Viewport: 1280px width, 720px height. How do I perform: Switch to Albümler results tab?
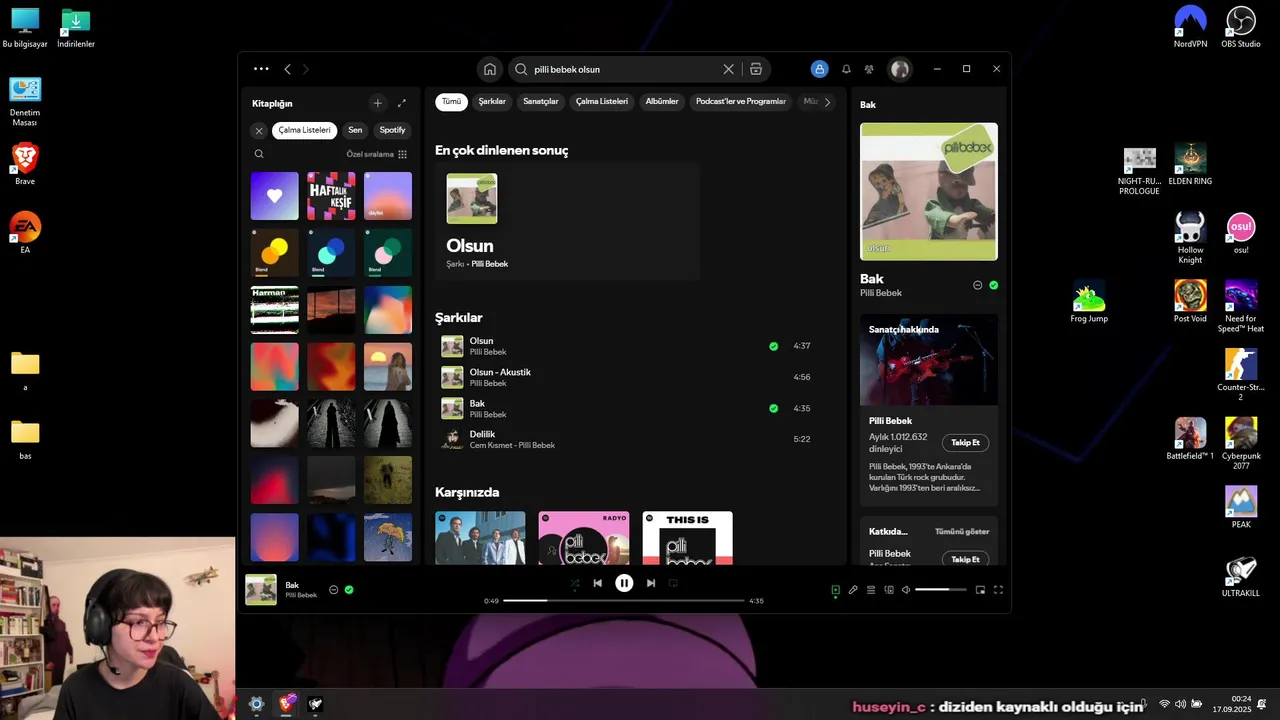click(x=662, y=101)
